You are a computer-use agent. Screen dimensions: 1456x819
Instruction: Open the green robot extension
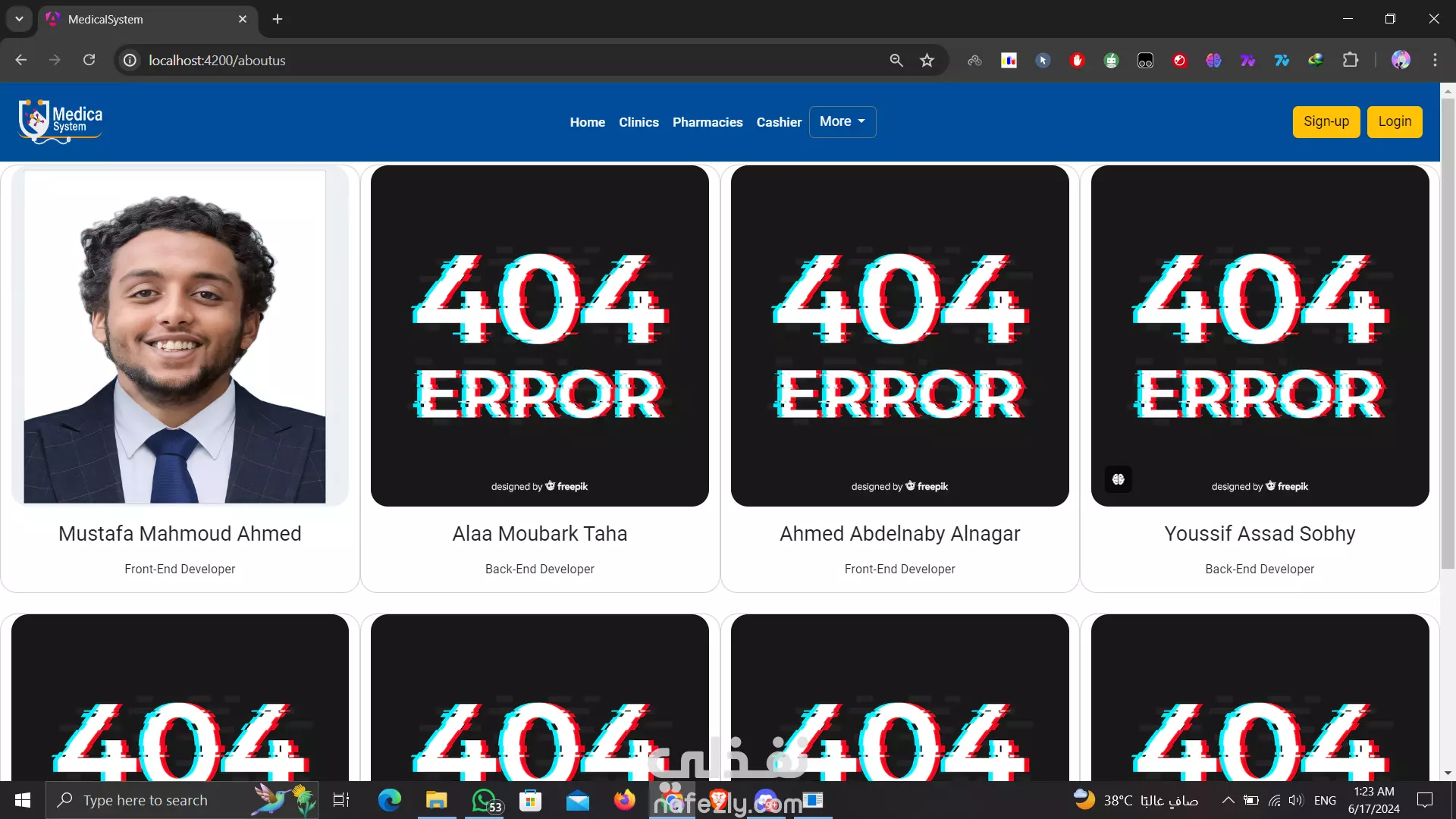tap(1111, 60)
